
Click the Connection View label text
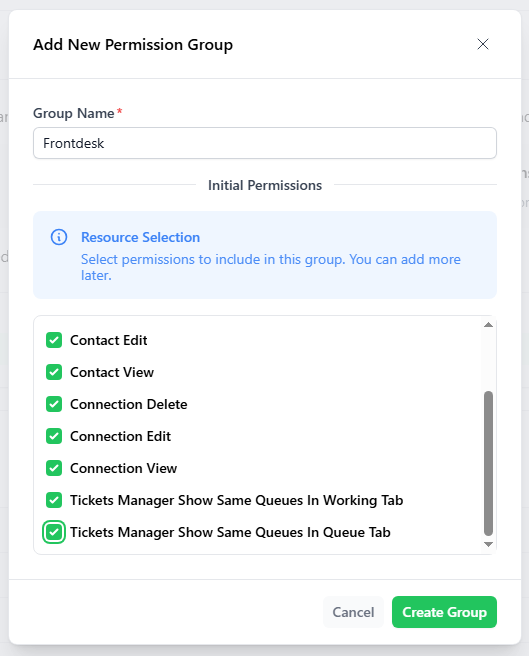pos(123,468)
